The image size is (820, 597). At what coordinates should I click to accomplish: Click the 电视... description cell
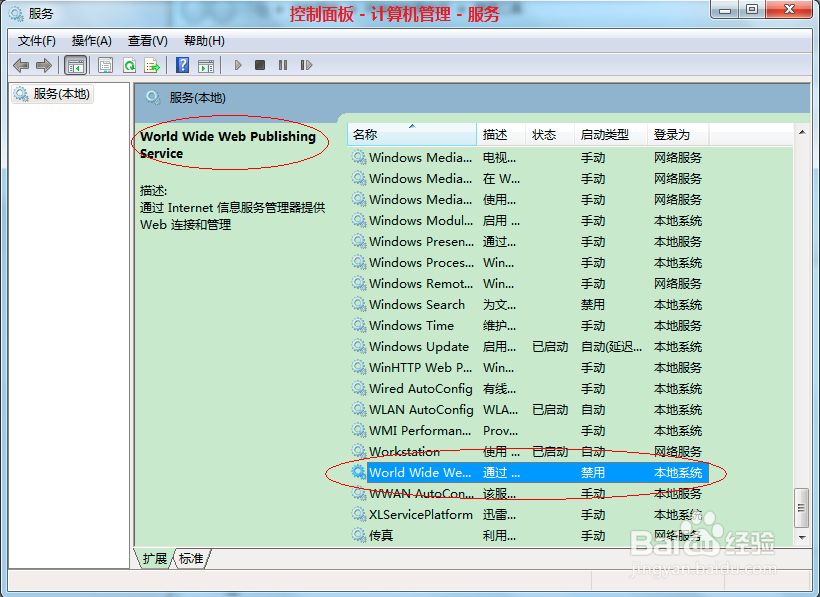pyautogui.click(x=499, y=157)
